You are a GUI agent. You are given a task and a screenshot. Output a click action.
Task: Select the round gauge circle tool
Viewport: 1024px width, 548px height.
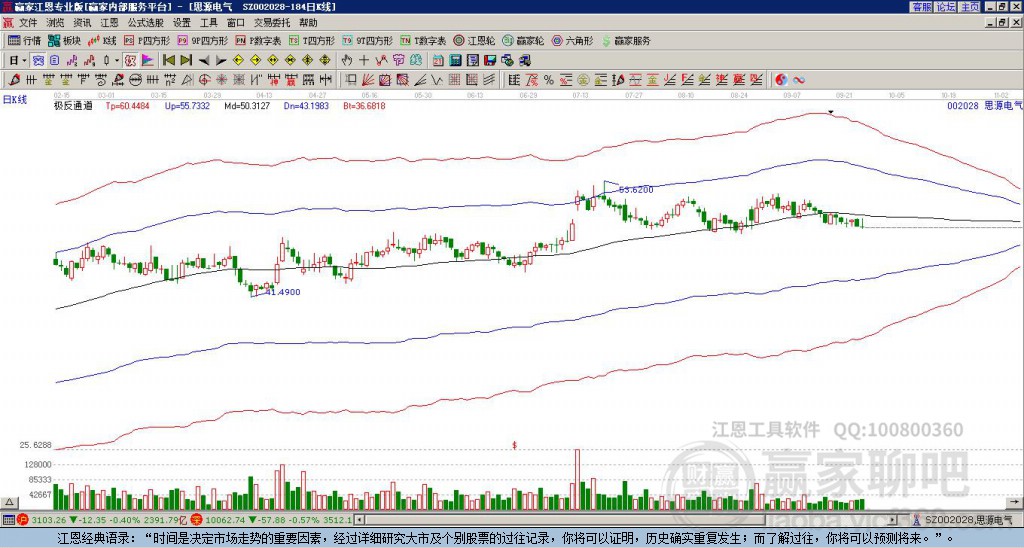(x=135, y=80)
